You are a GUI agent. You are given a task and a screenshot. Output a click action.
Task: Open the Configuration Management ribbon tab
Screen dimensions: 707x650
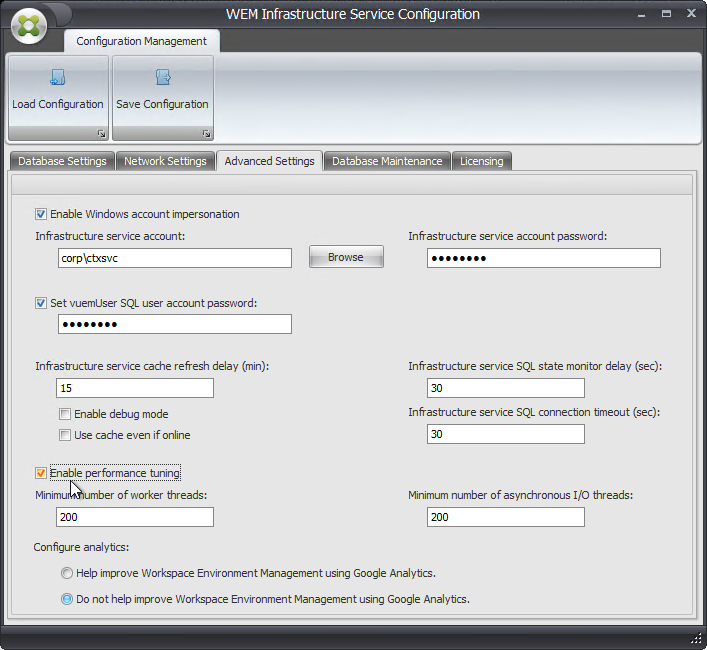pos(142,41)
